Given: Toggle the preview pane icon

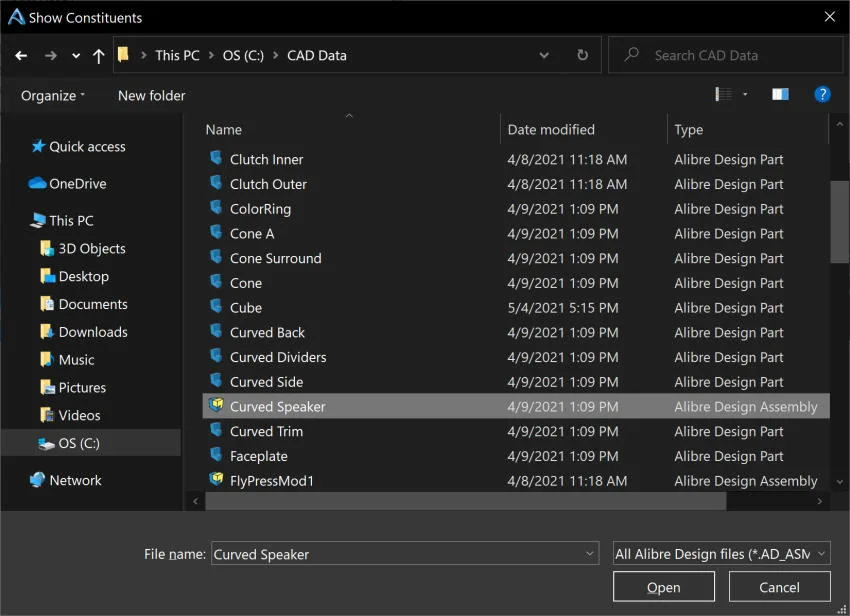Looking at the screenshot, I should [780, 94].
